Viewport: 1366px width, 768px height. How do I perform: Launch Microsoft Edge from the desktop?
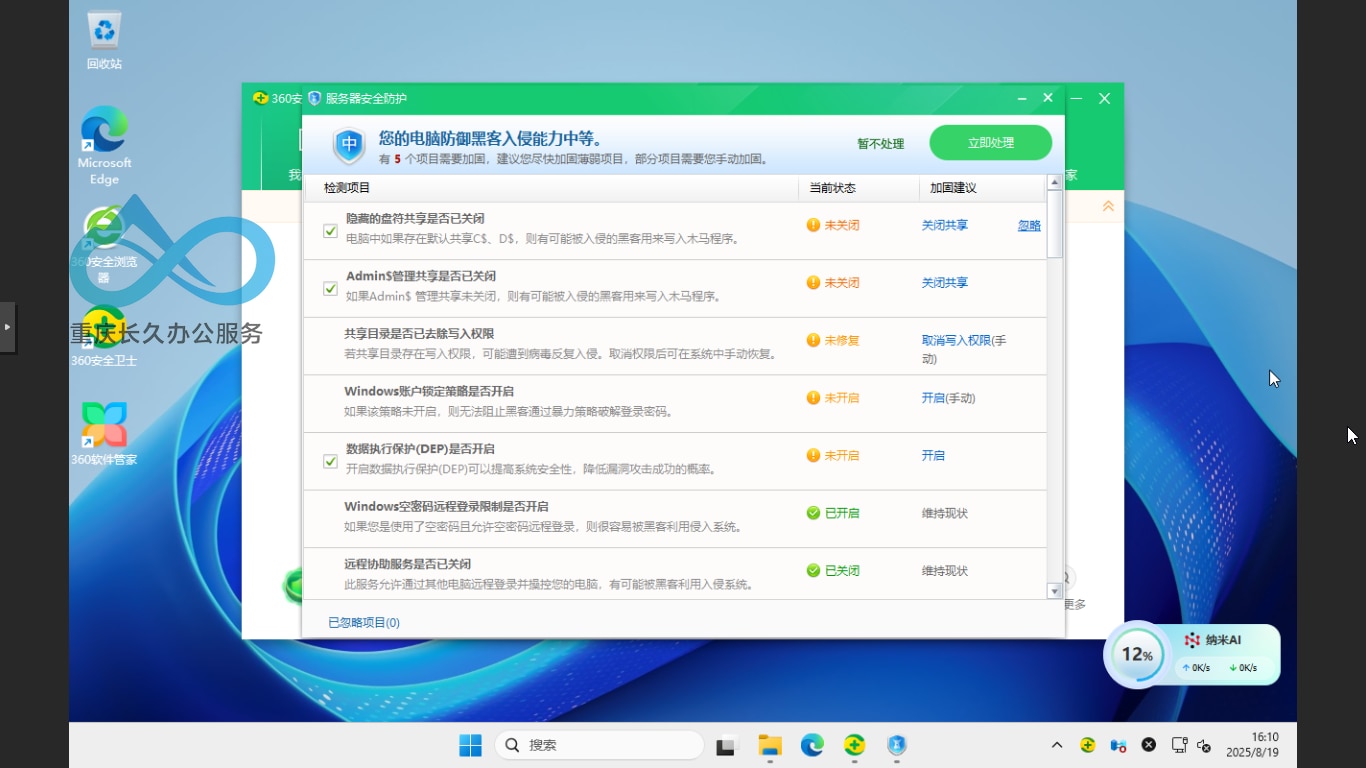tap(104, 146)
